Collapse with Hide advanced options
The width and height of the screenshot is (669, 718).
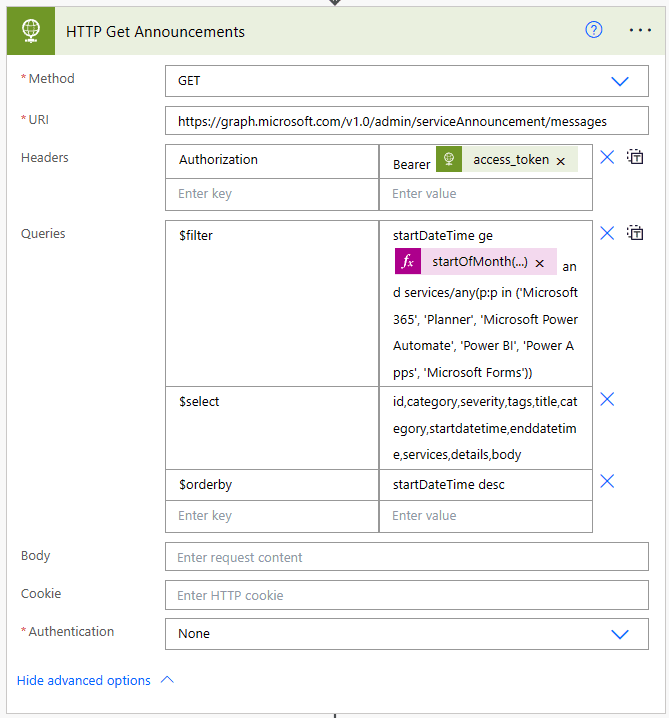coord(83,680)
